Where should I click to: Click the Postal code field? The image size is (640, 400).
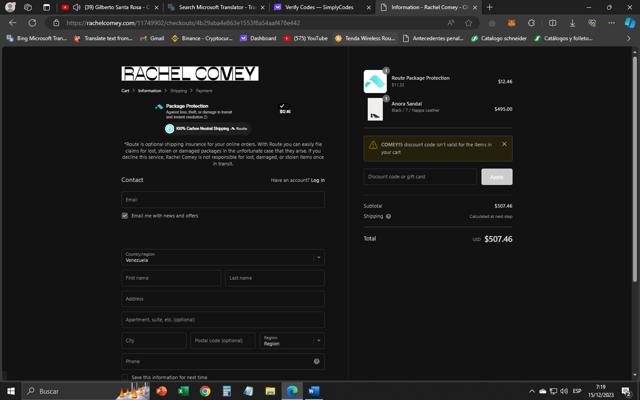pos(223,340)
